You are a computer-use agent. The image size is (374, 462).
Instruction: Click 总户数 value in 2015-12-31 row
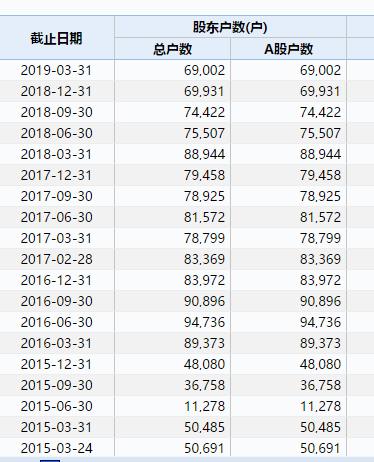(204, 364)
